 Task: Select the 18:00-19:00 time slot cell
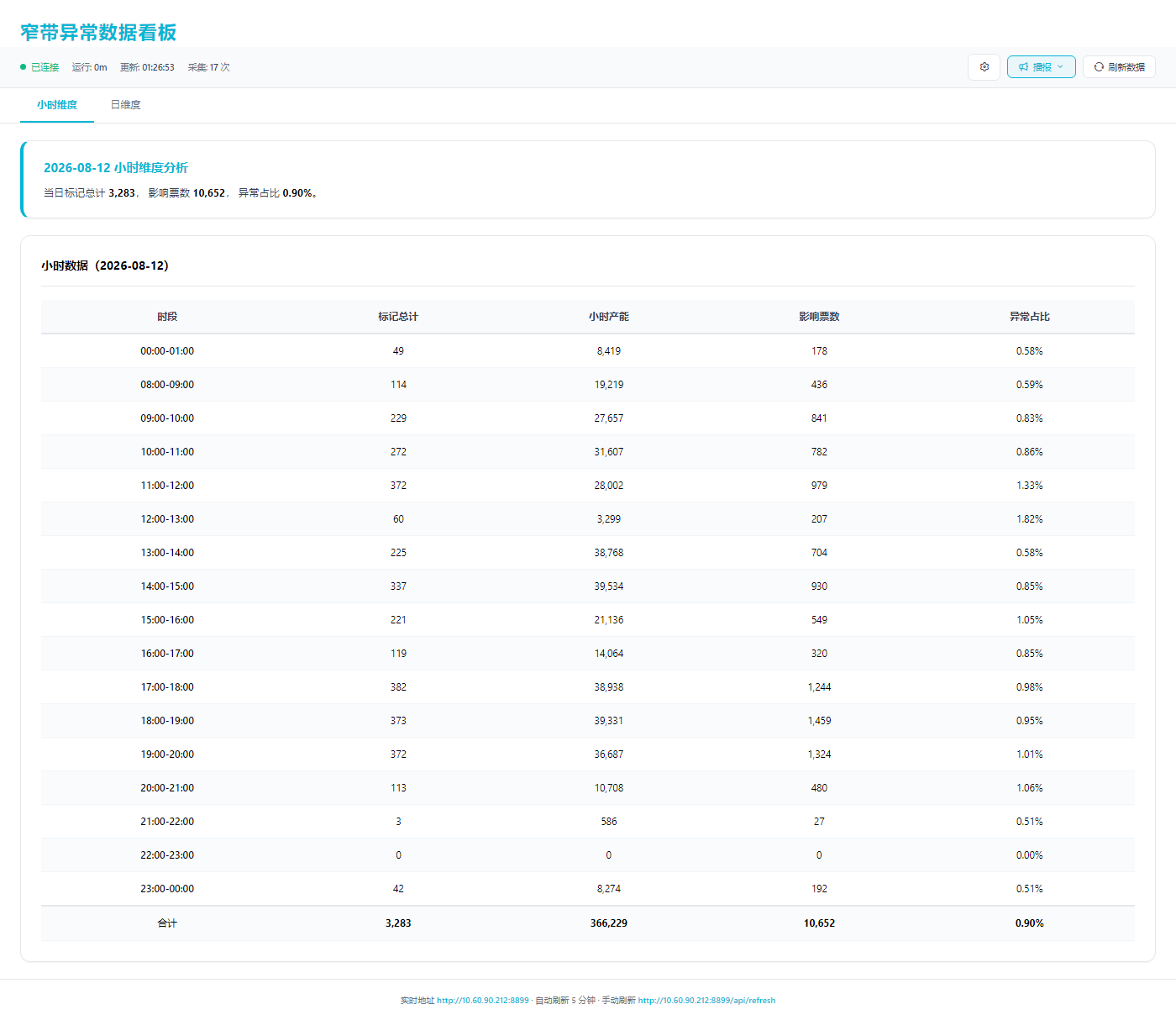[x=167, y=721]
